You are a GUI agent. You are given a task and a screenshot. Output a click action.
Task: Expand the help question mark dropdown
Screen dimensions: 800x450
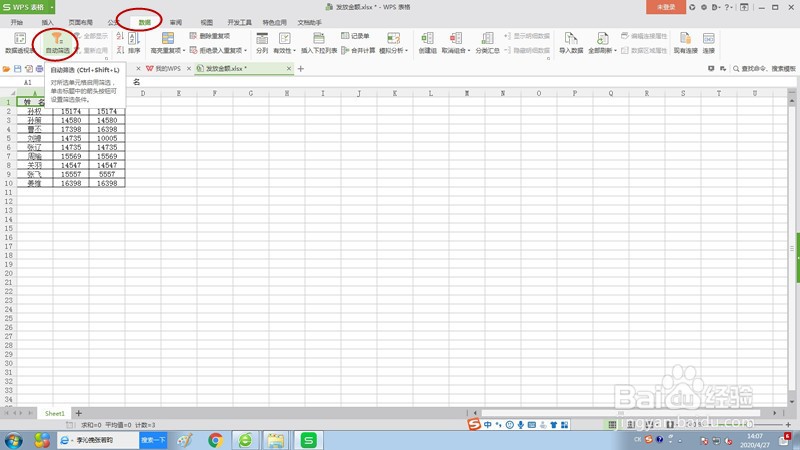point(733,7)
